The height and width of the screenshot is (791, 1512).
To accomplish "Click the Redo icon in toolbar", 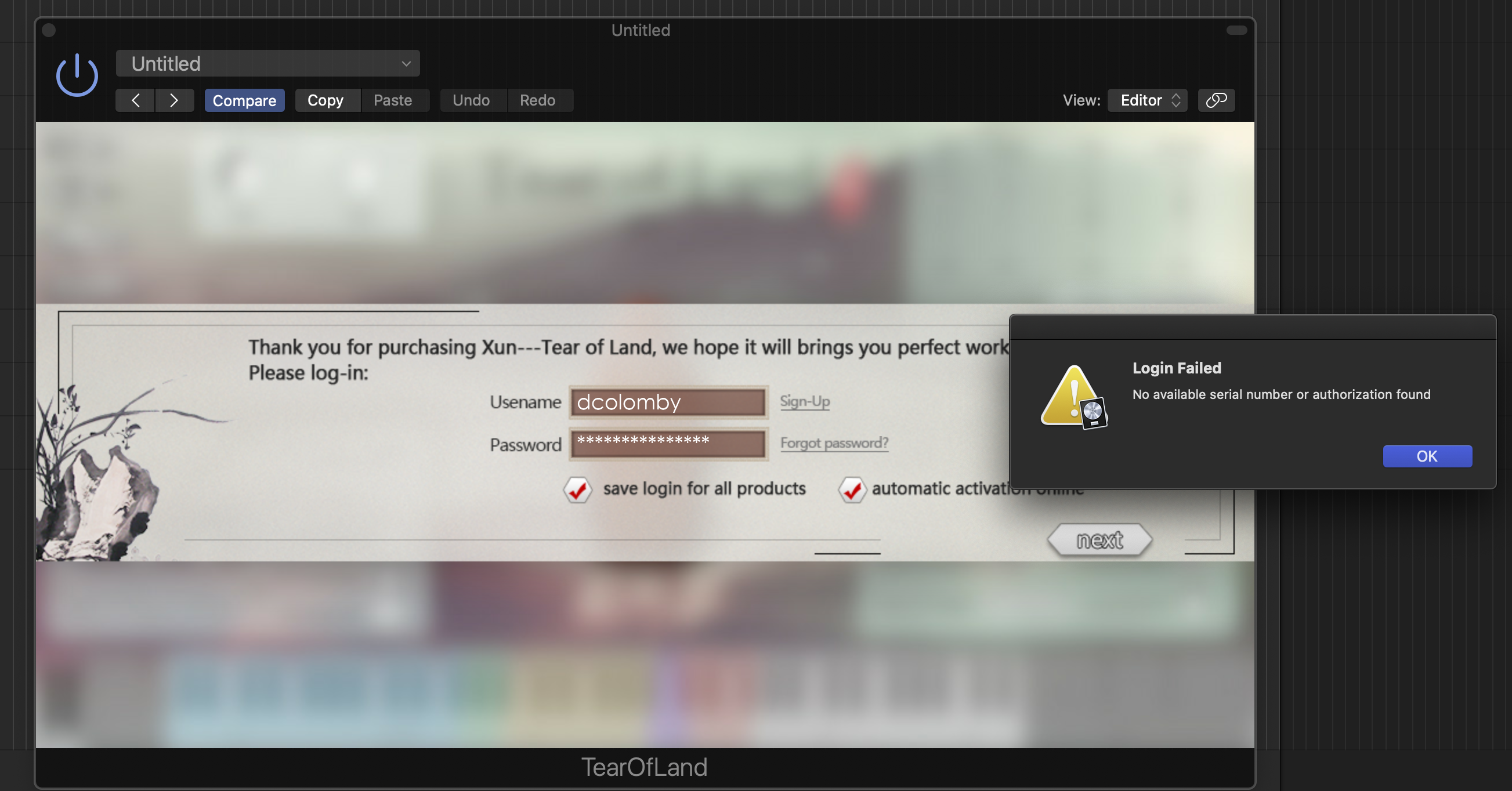I will pos(538,99).
